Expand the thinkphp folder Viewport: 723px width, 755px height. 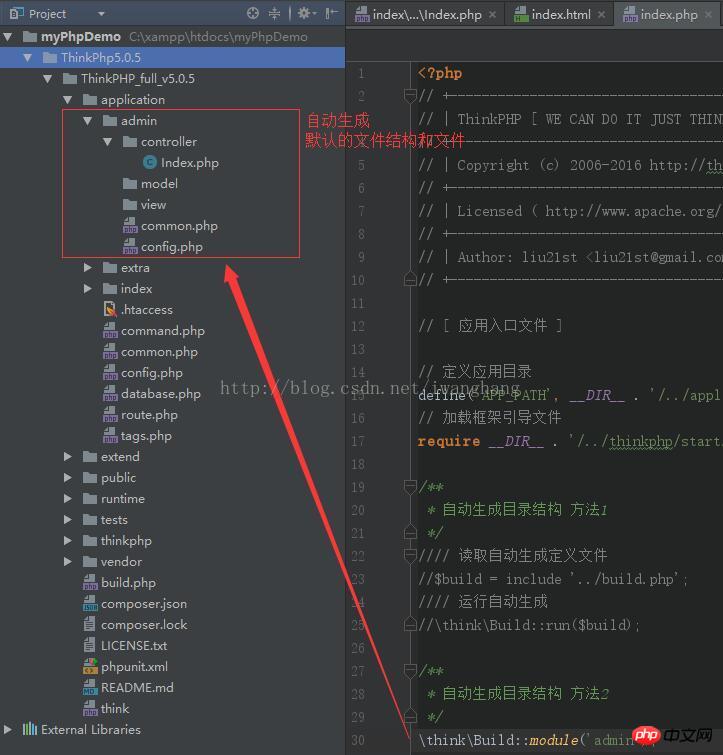tap(67, 541)
